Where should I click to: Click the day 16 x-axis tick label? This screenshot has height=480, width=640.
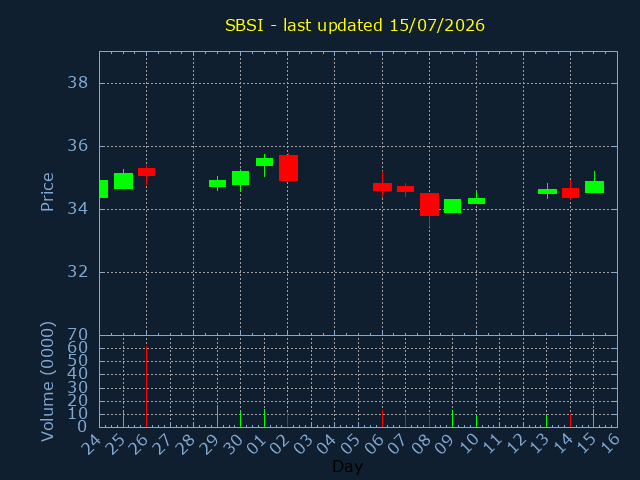(610, 443)
